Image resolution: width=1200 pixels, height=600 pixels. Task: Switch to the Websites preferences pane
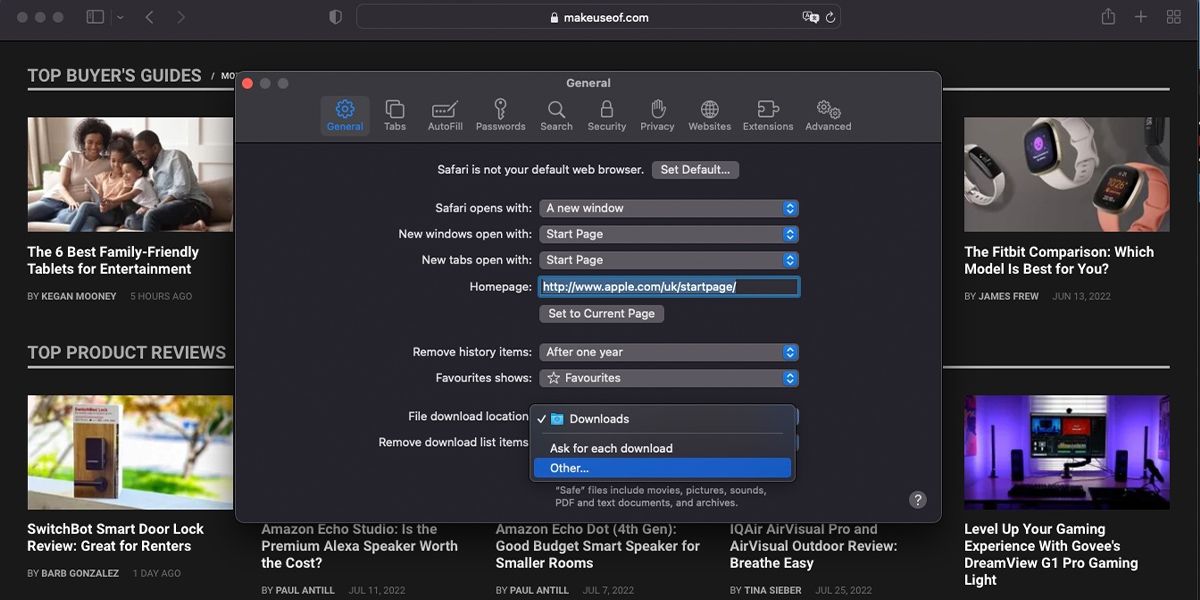click(709, 116)
